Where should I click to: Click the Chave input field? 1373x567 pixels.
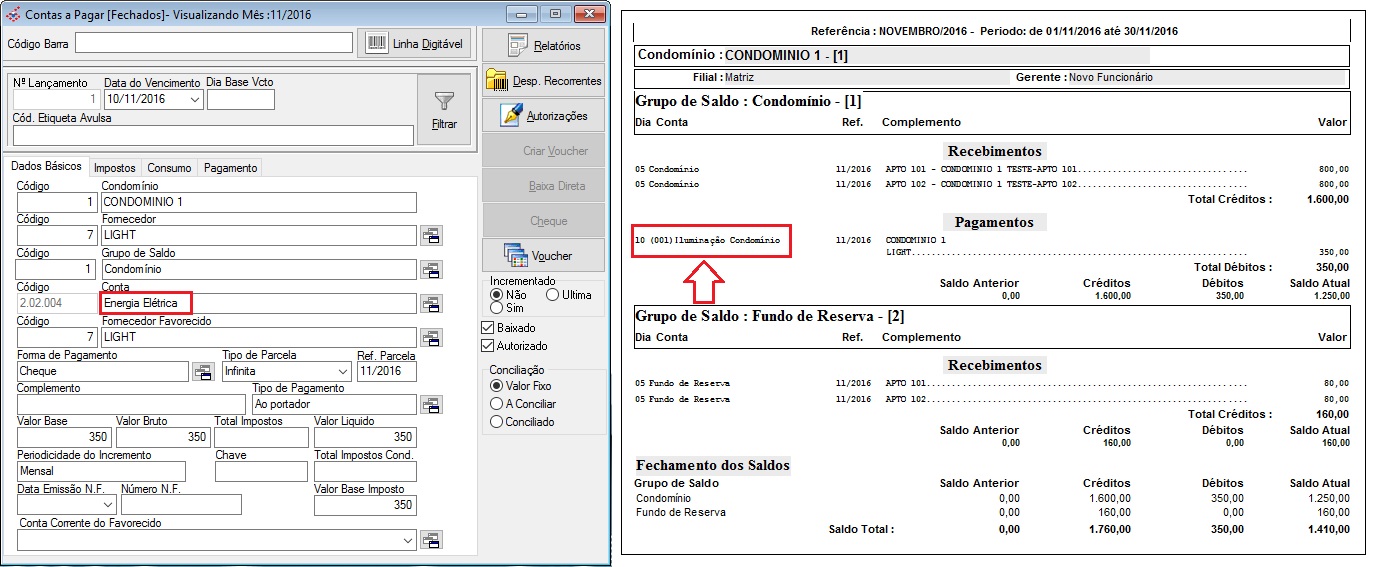point(261,472)
